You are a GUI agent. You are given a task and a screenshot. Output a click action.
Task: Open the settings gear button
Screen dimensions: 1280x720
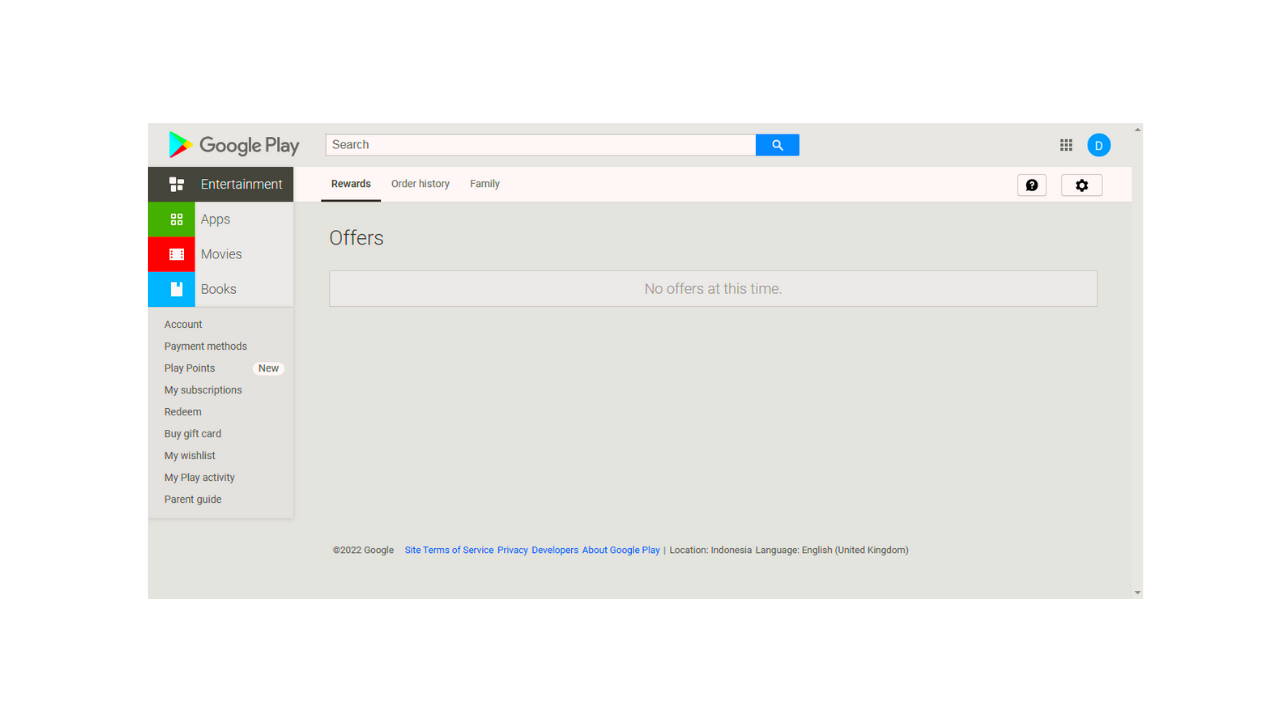click(1081, 185)
